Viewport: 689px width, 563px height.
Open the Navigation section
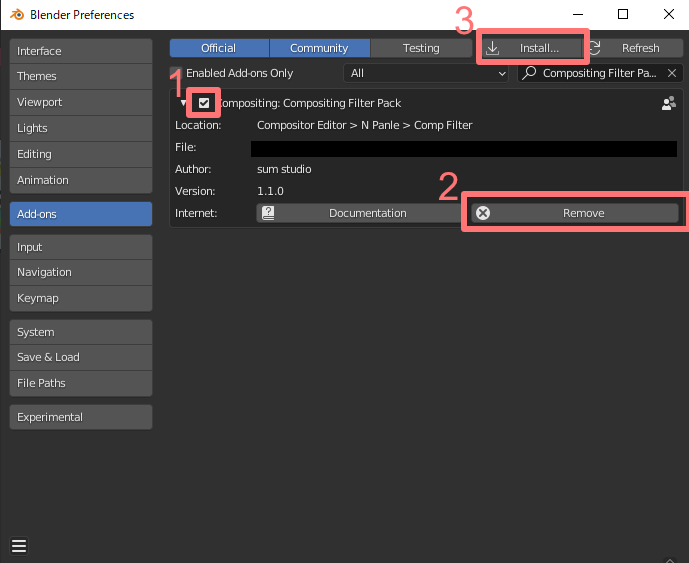(x=81, y=272)
